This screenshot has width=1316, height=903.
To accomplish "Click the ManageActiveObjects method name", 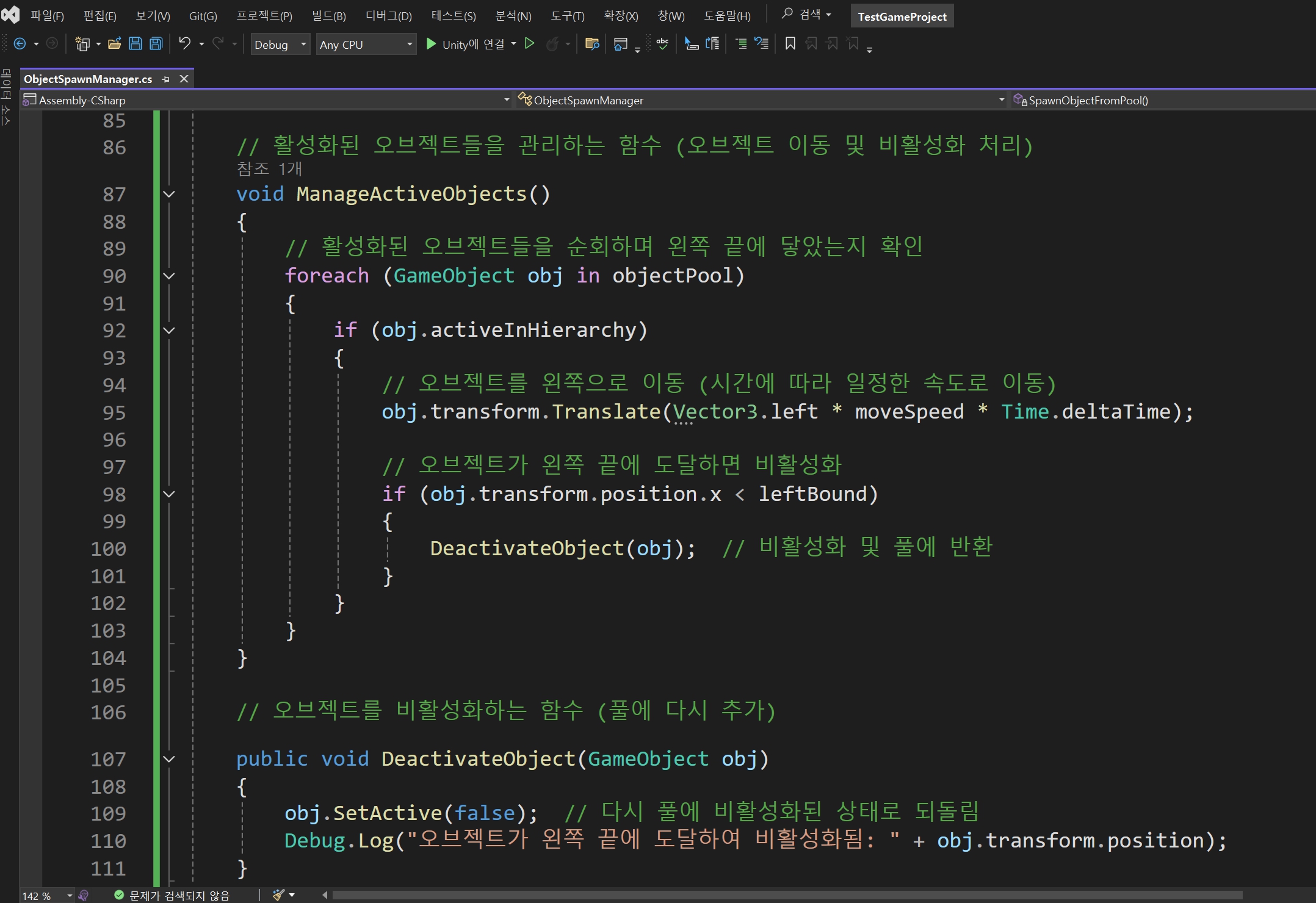I will pos(411,194).
